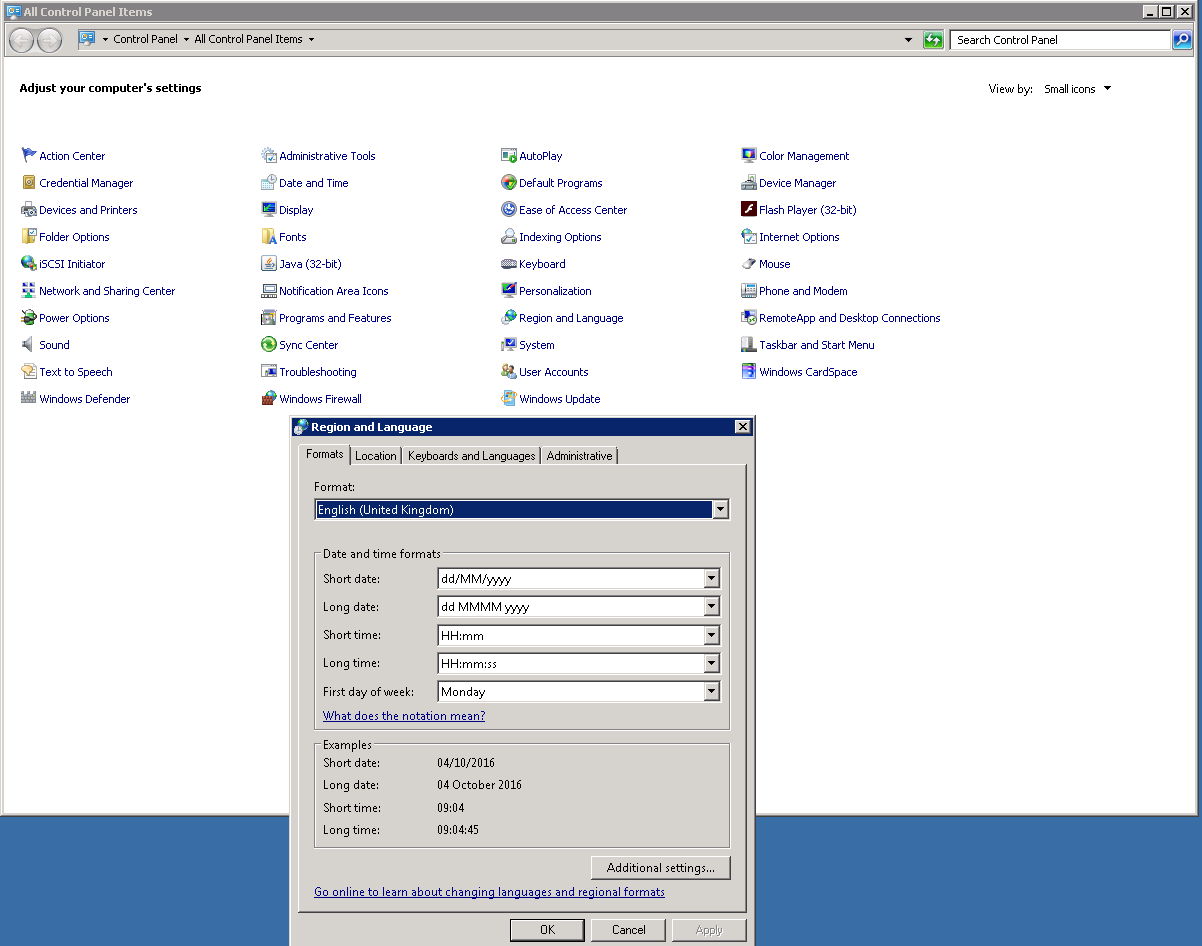The width and height of the screenshot is (1202, 946).
Task: Click the Java (32-bit) icon
Action: (268, 264)
